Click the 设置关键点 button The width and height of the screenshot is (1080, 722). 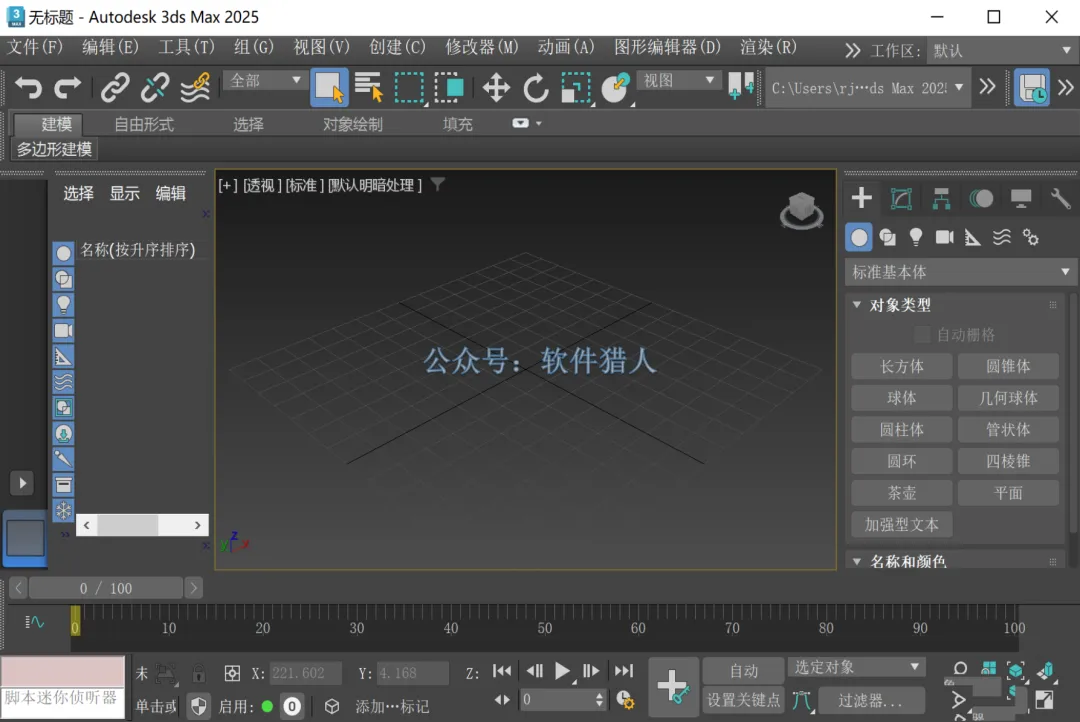[x=744, y=700]
